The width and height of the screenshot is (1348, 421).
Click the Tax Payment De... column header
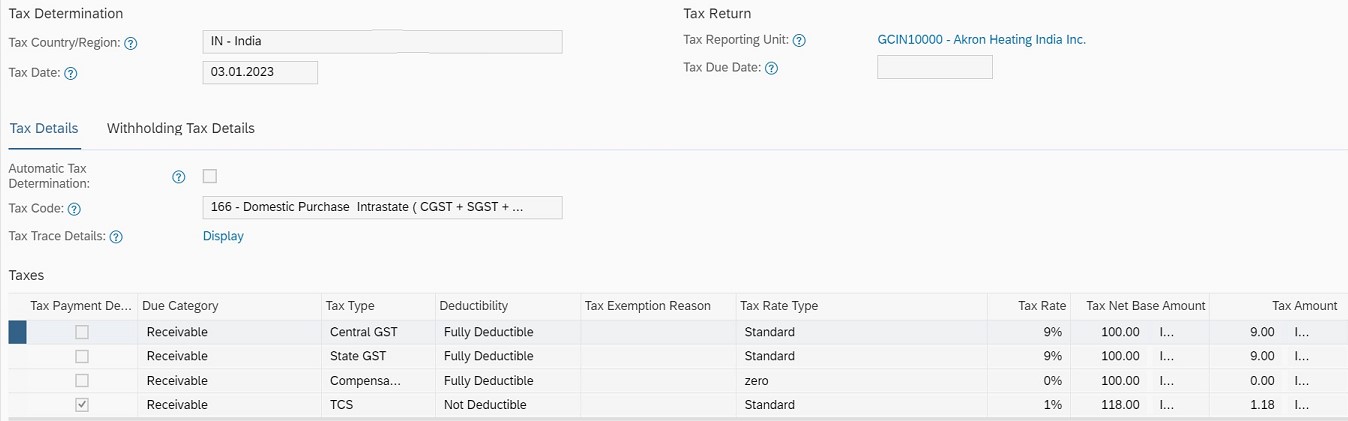(81, 306)
